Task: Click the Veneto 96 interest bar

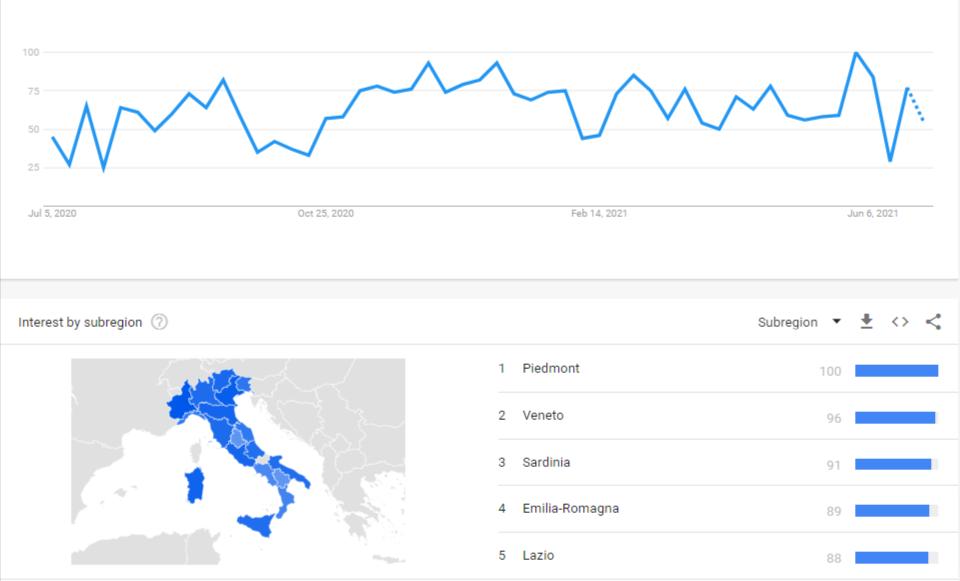Action: [x=895, y=418]
